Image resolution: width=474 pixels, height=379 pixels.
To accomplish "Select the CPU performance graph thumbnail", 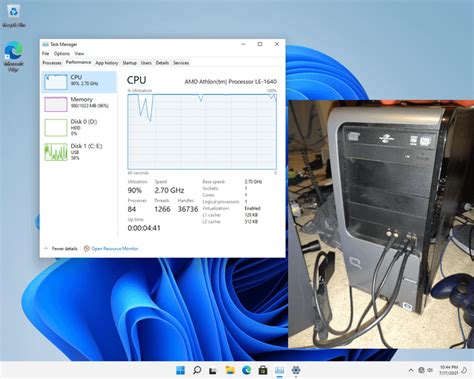I will coord(56,82).
